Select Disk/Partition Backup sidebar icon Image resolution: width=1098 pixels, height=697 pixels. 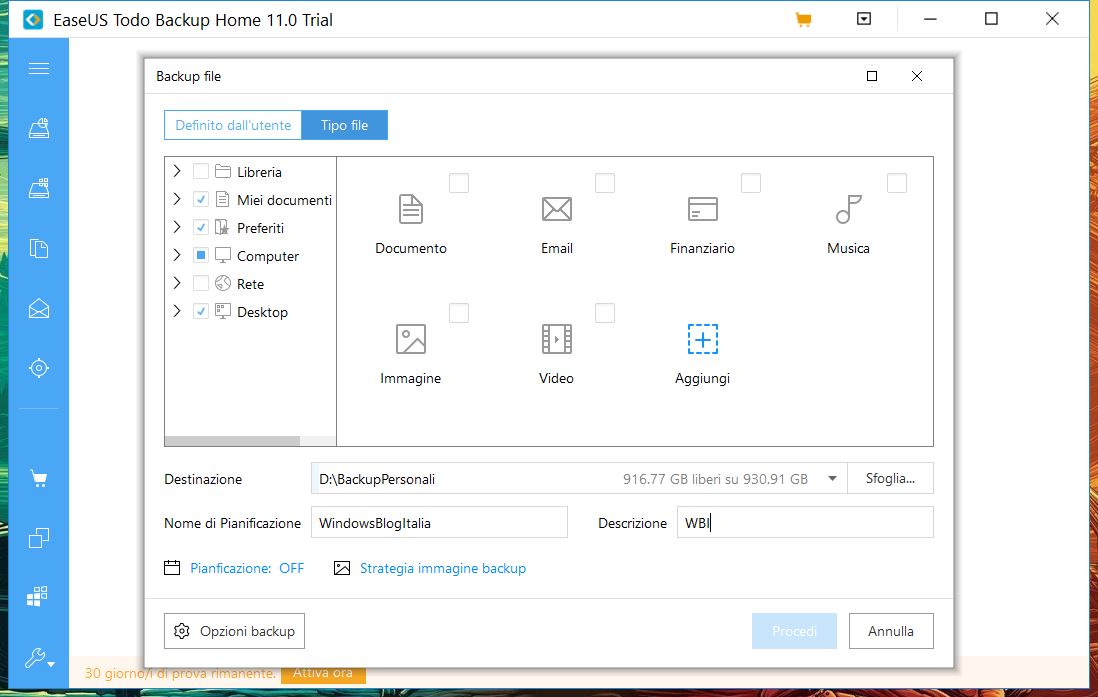click(39, 128)
